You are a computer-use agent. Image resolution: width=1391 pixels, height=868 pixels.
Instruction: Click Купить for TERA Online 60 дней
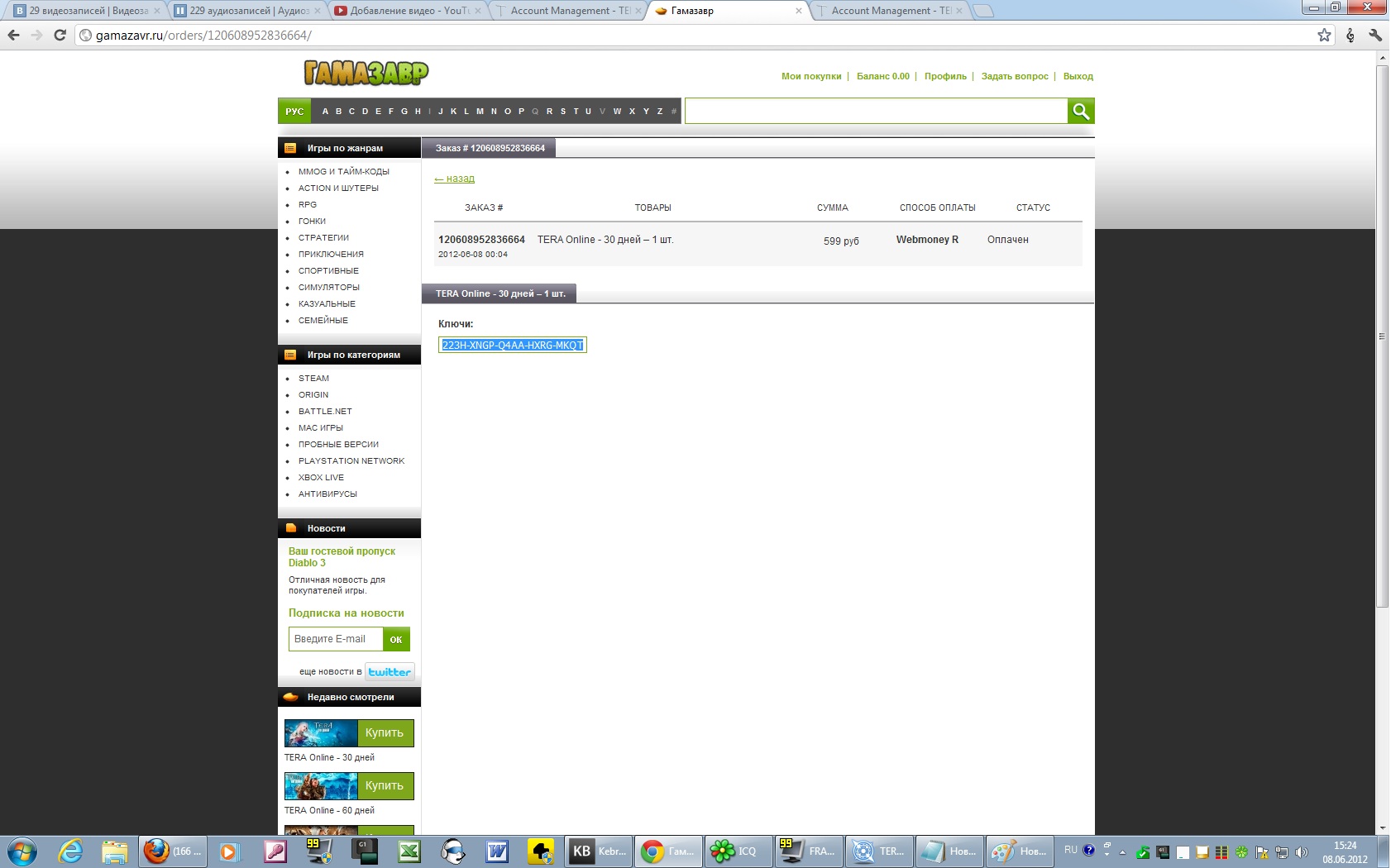click(385, 786)
